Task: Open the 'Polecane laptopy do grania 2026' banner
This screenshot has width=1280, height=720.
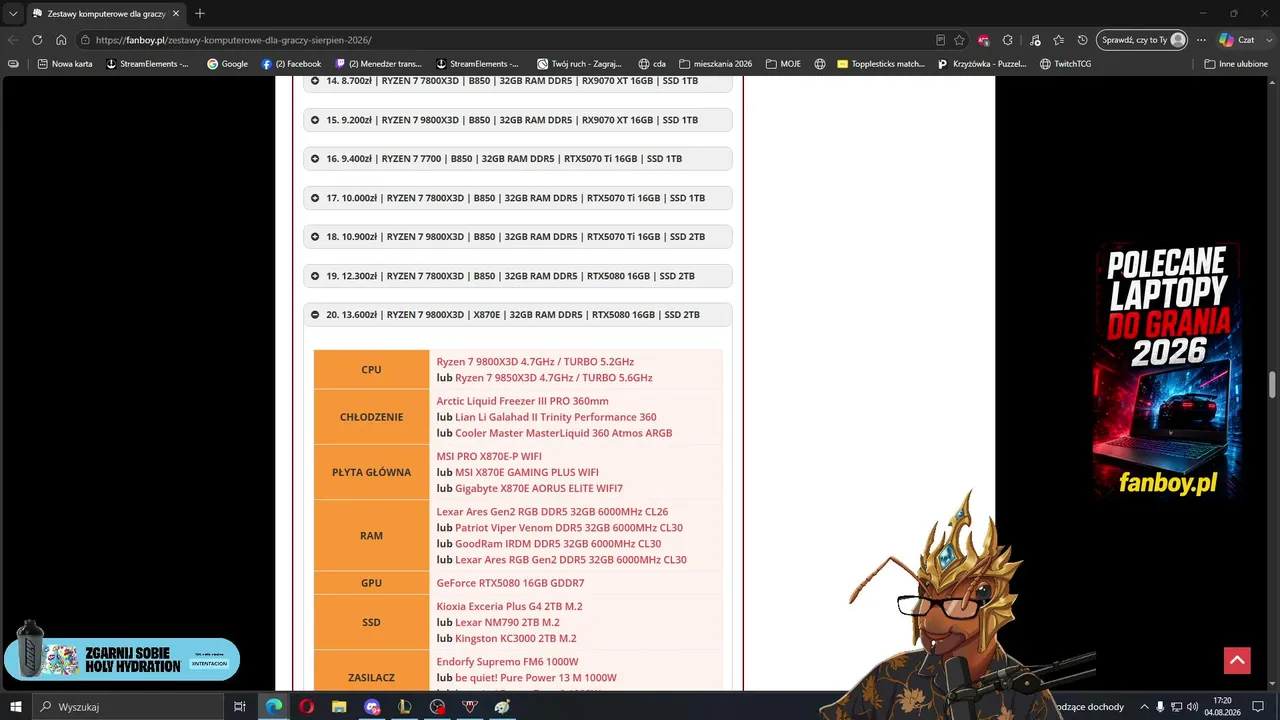Action: pyautogui.click(x=1167, y=370)
